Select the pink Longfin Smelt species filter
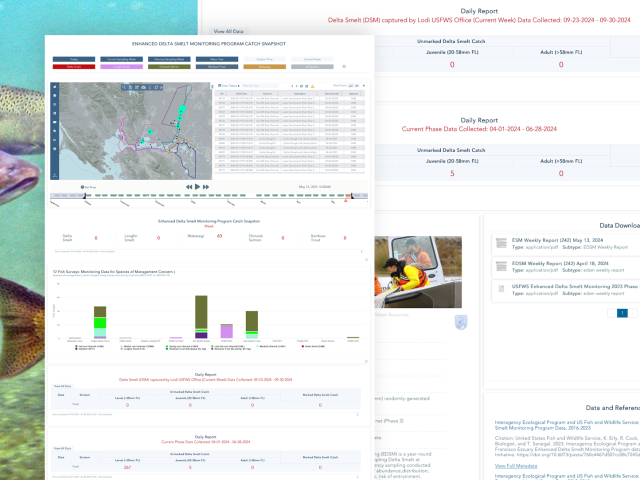640x480 pixels. (x=122, y=67)
